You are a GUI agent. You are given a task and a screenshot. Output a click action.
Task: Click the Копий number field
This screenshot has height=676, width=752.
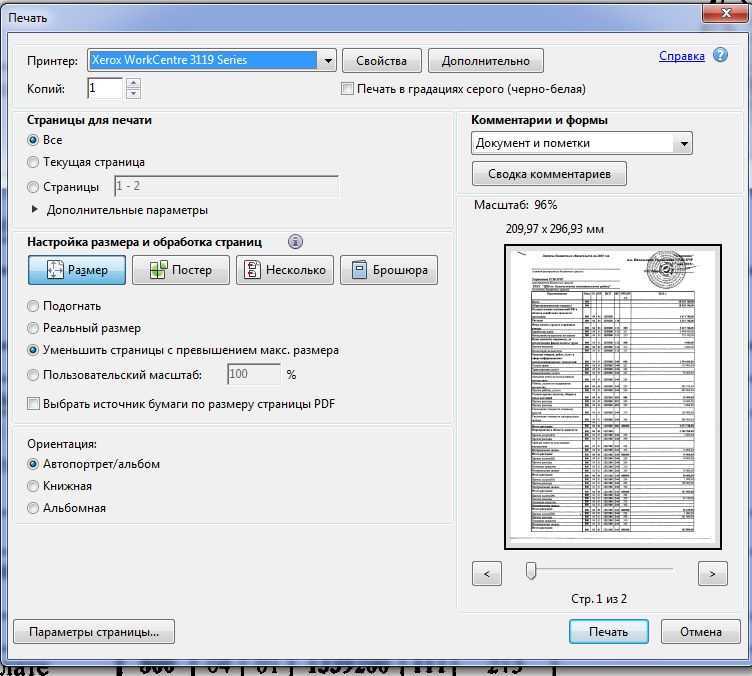click(106, 89)
